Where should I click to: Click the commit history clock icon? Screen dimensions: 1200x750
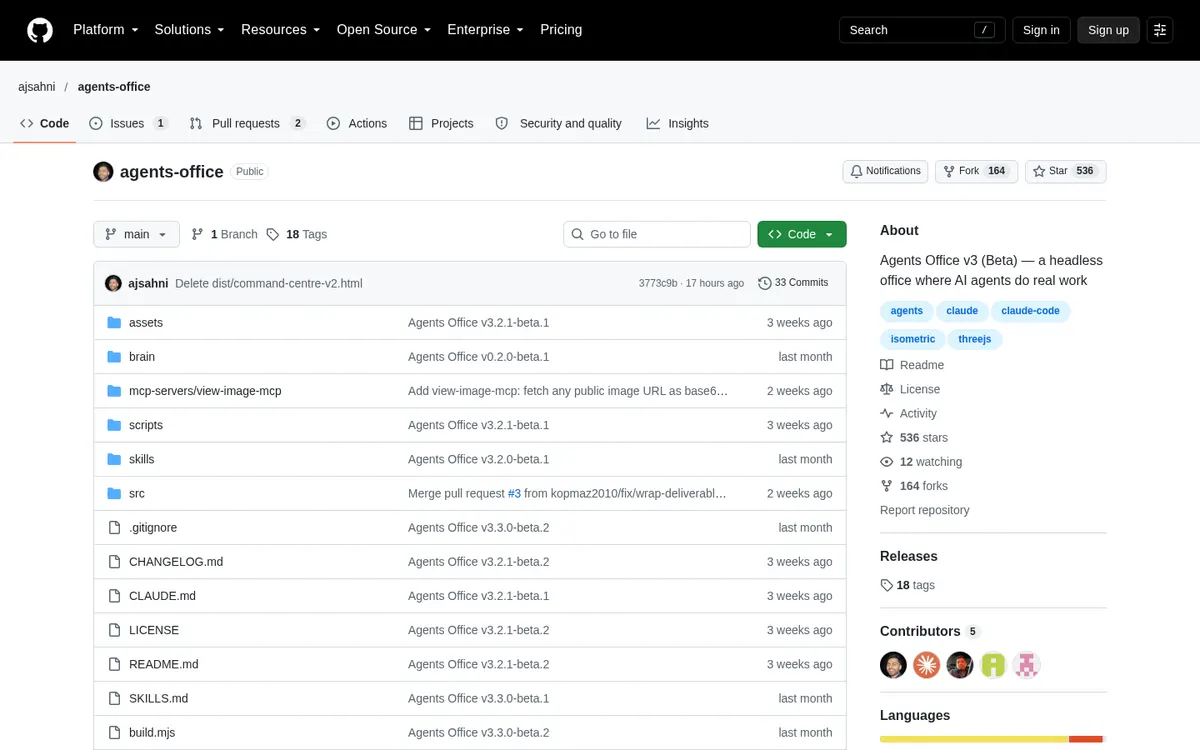pos(765,283)
